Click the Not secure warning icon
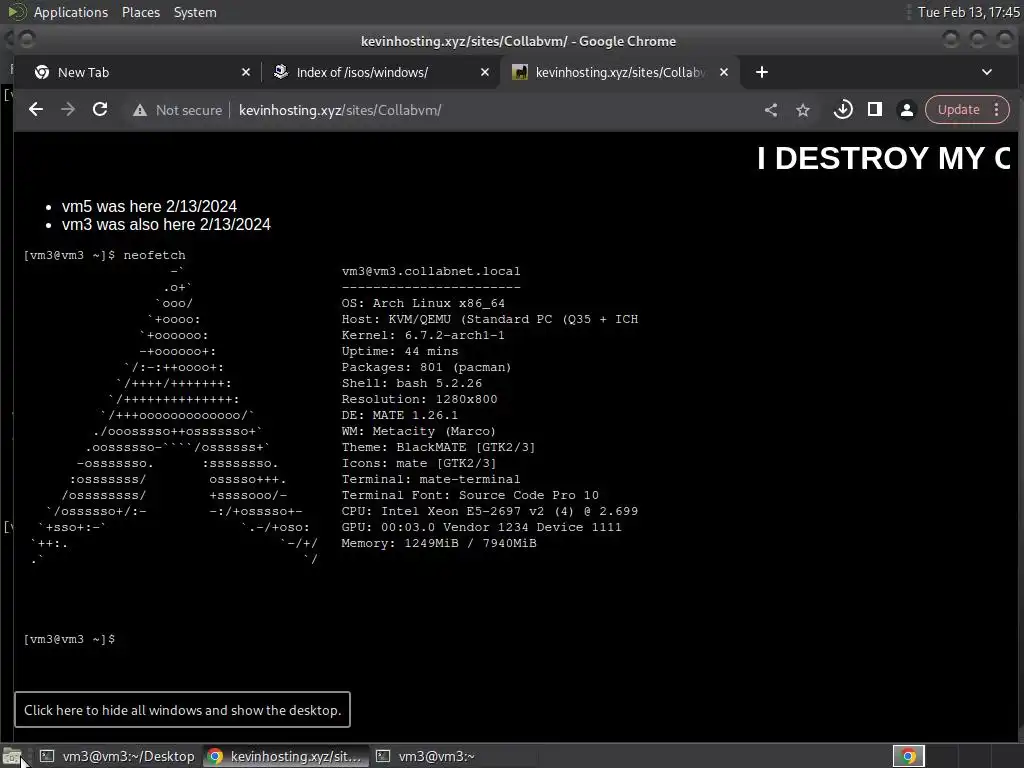 140,110
